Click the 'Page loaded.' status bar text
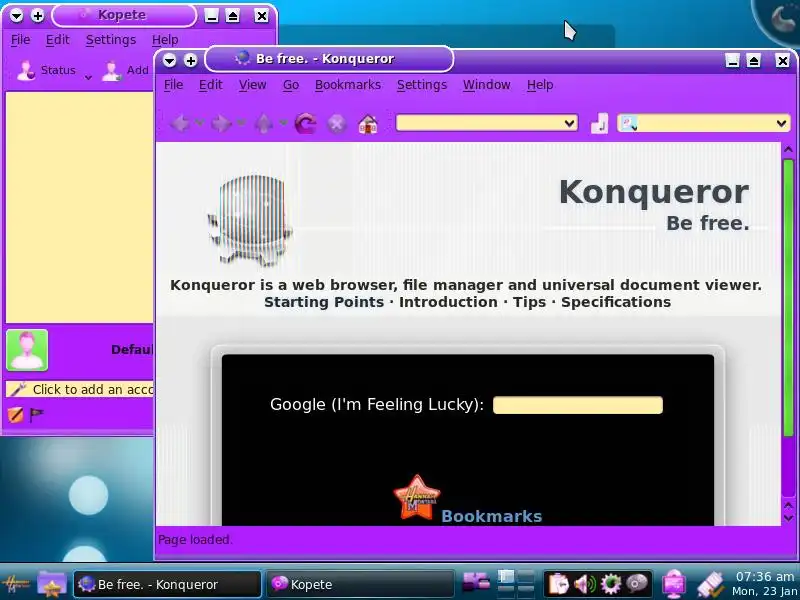 [x=195, y=540]
